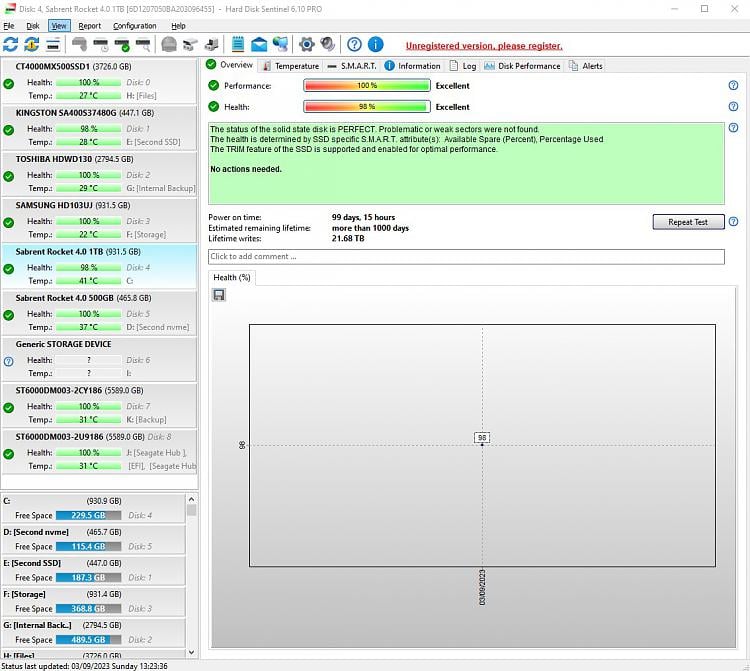Open the Configuration menu
Image resolution: width=750 pixels, height=671 pixels.
(x=134, y=26)
